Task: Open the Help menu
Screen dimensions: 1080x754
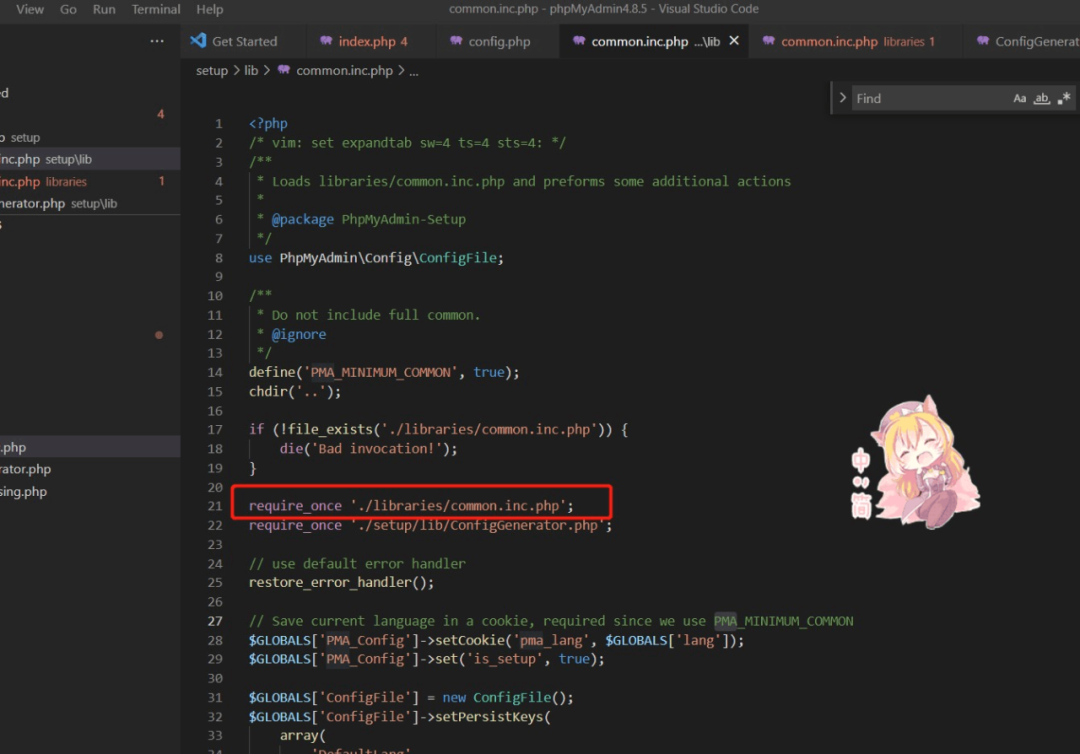Action: tap(209, 10)
